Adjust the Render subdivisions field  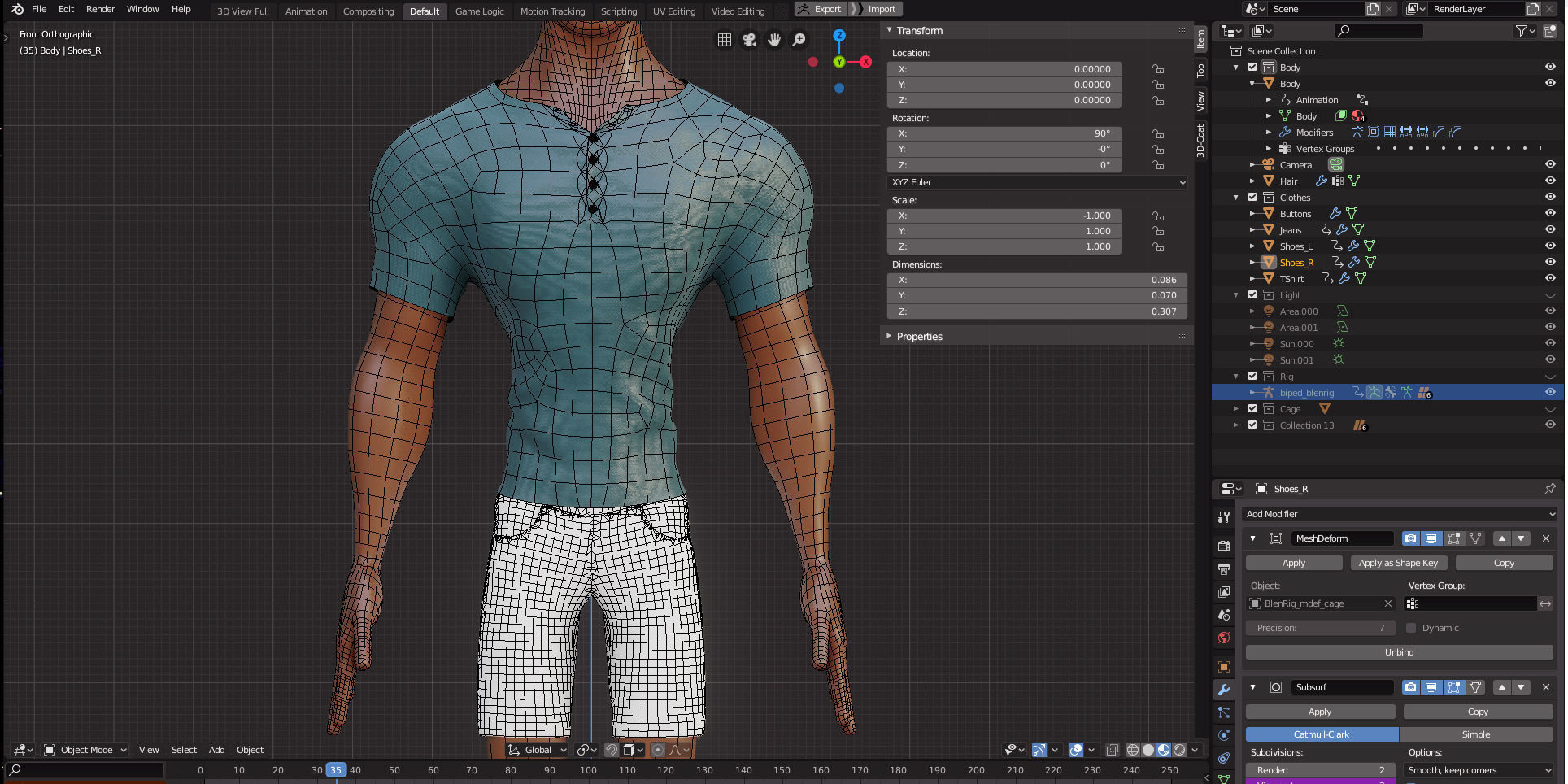pyautogui.click(x=1321, y=770)
